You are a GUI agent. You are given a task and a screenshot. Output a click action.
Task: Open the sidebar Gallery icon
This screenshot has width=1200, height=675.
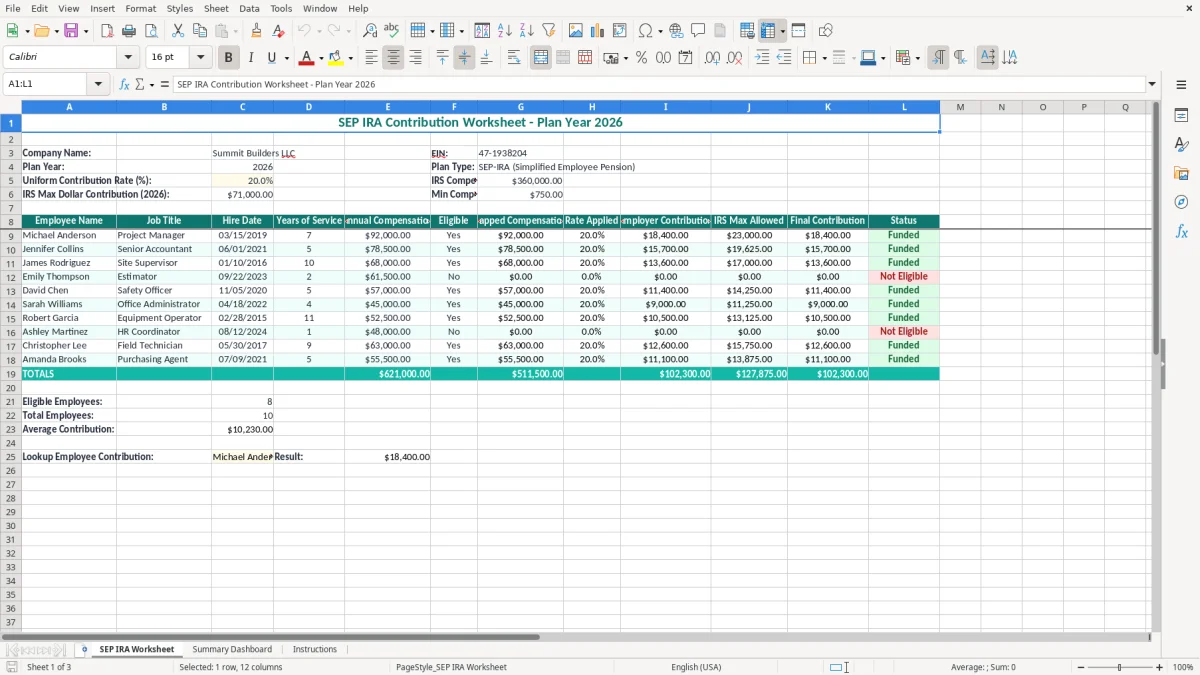click(1181, 173)
